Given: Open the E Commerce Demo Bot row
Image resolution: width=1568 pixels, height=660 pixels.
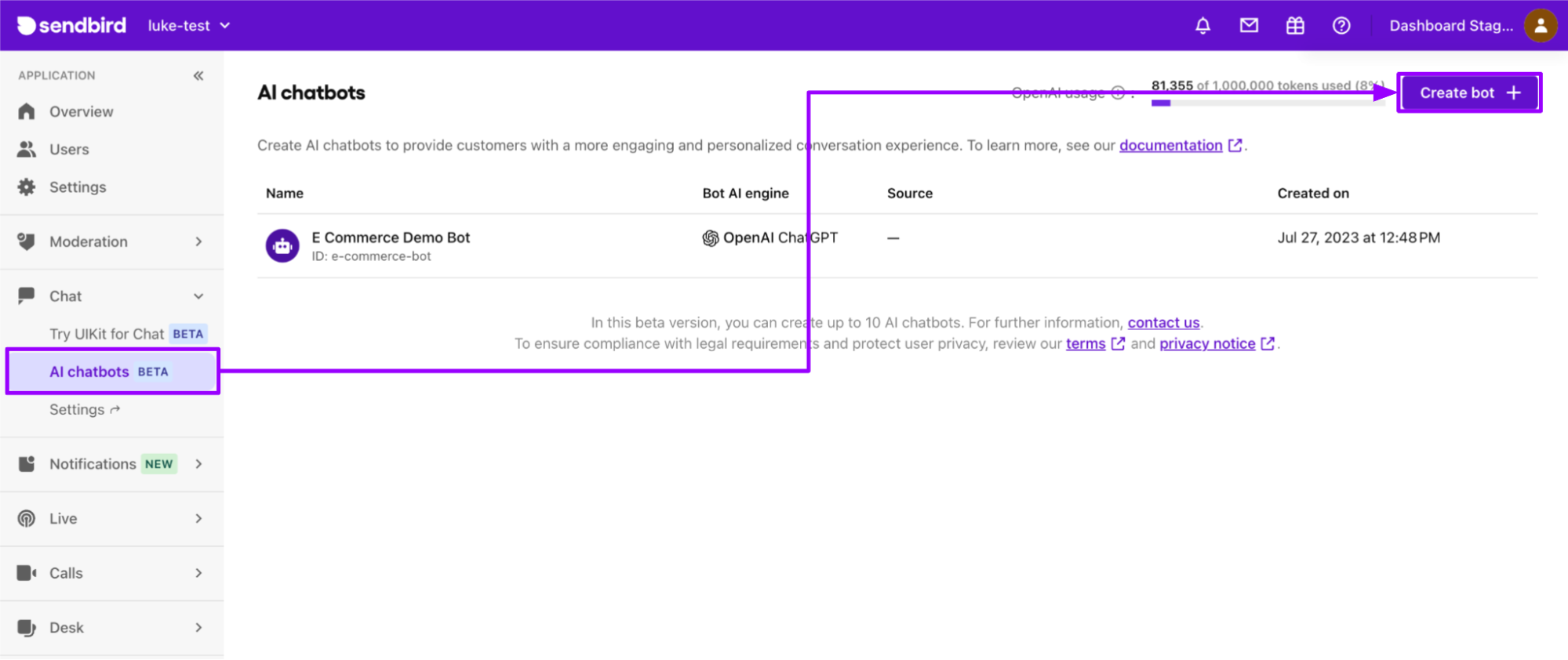Looking at the screenshot, I should coord(897,245).
